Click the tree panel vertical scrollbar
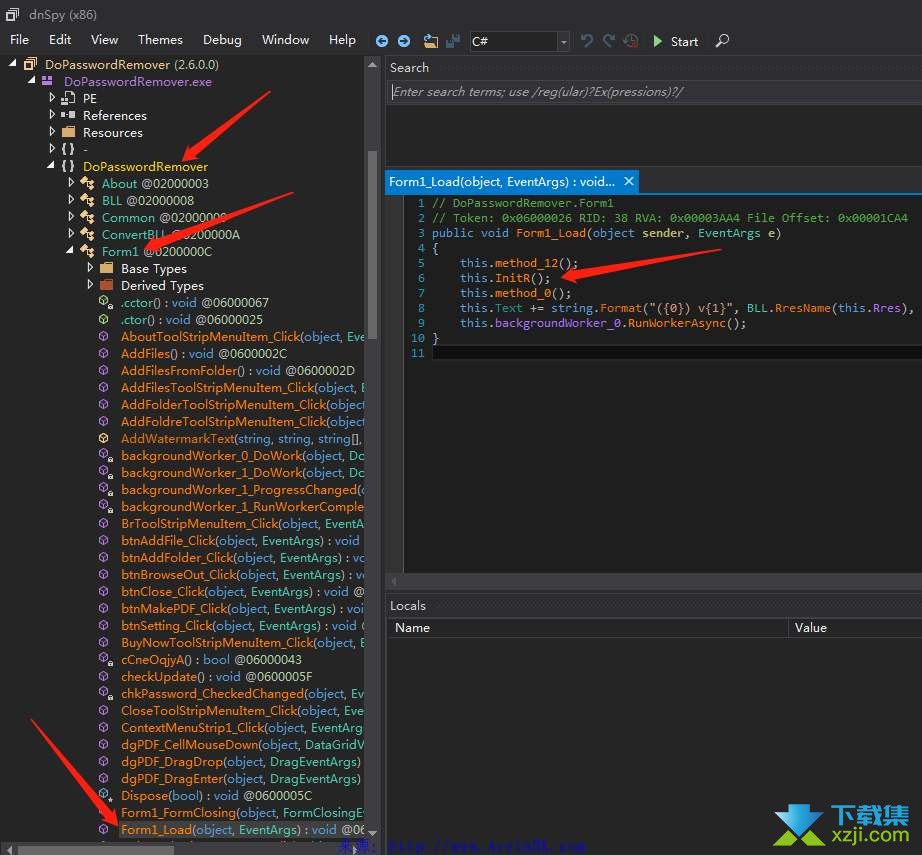Screen dimensions: 922x855 tap(372, 247)
